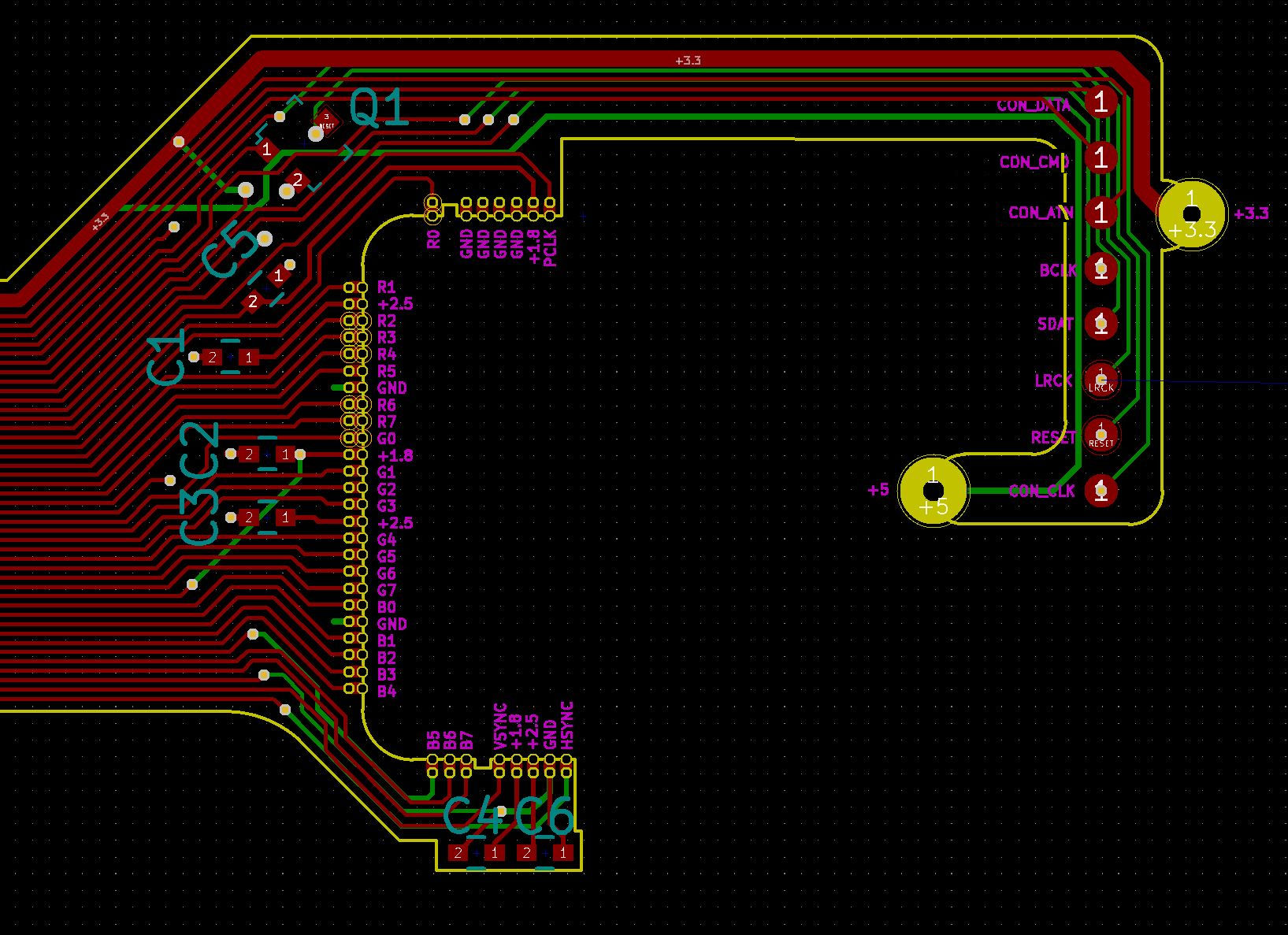Select the large yellow +5 pad

point(933,490)
